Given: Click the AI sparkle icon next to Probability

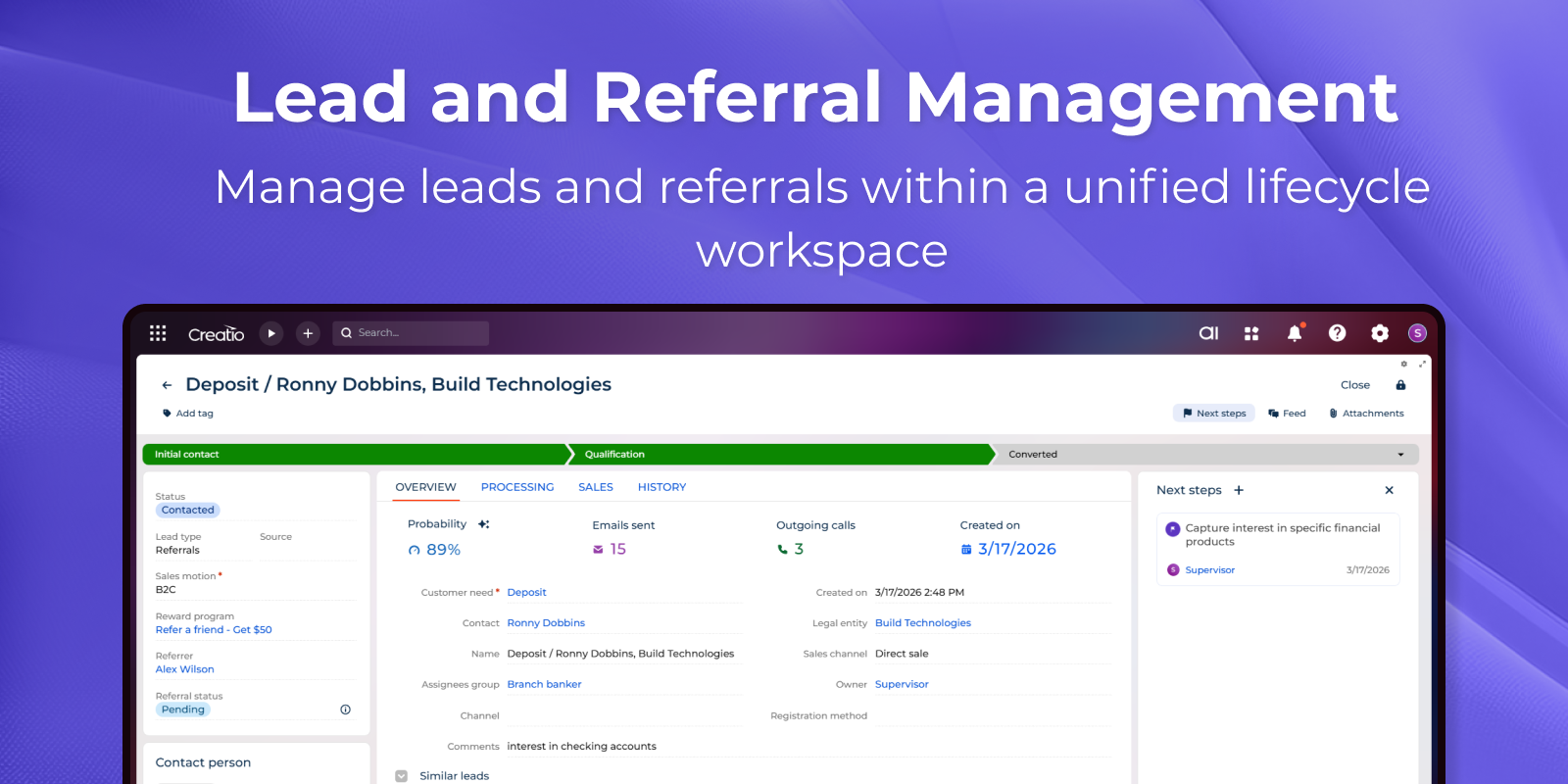Looking at the screenshot, I should [x=483, y=524].
